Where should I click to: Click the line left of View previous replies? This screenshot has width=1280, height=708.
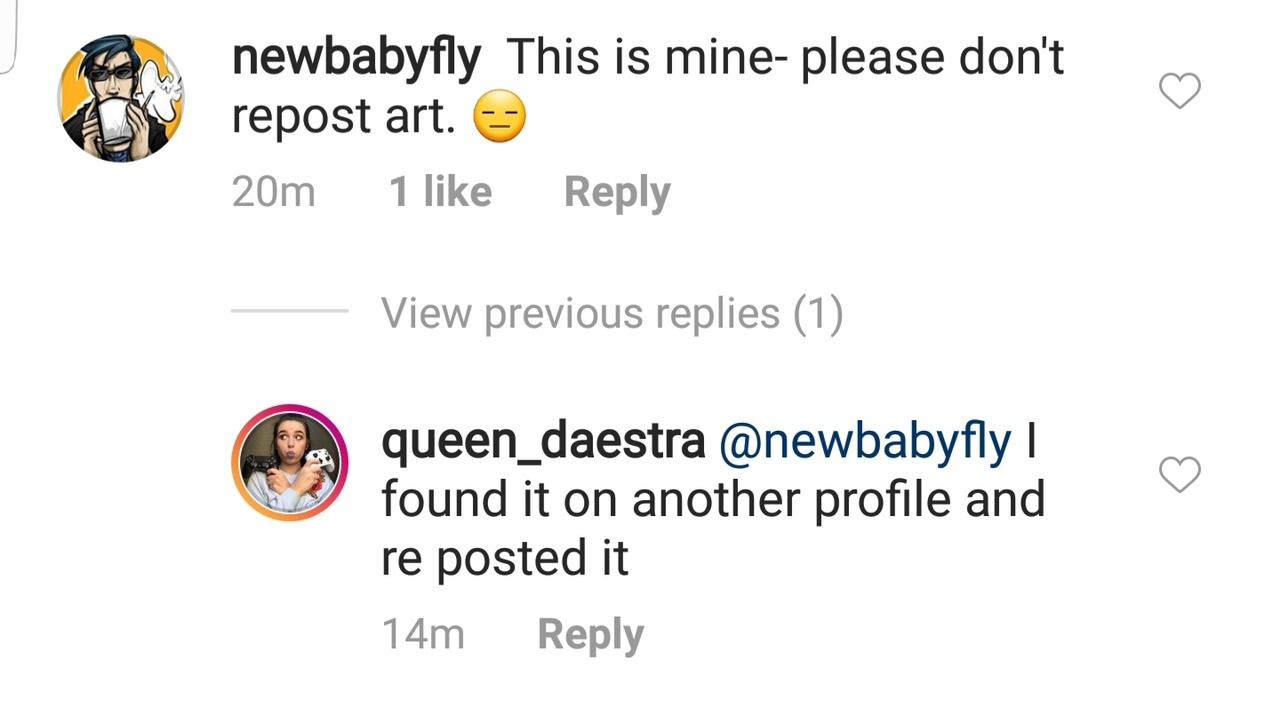[289, 311]
